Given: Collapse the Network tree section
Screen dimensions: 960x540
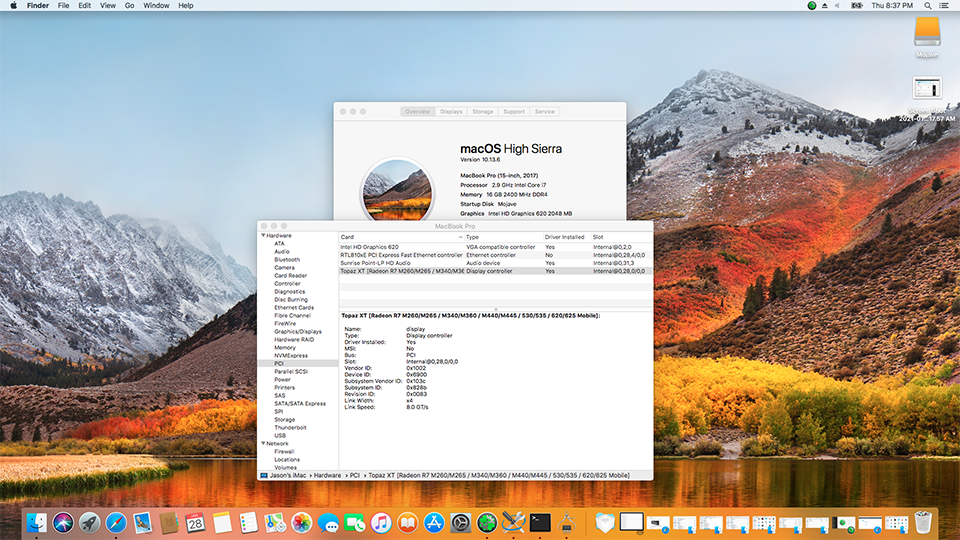Looking at the screenshot, I should coord(263,443).
